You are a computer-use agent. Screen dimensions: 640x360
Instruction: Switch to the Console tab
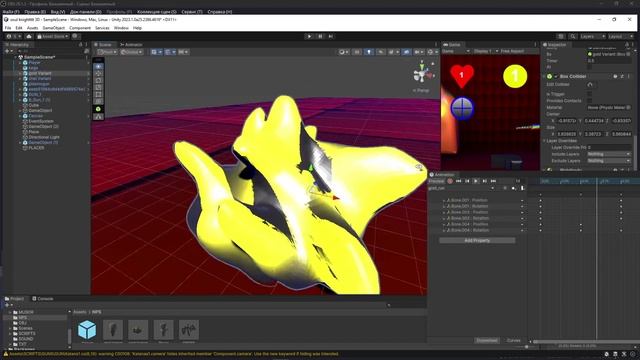(42, 299)
